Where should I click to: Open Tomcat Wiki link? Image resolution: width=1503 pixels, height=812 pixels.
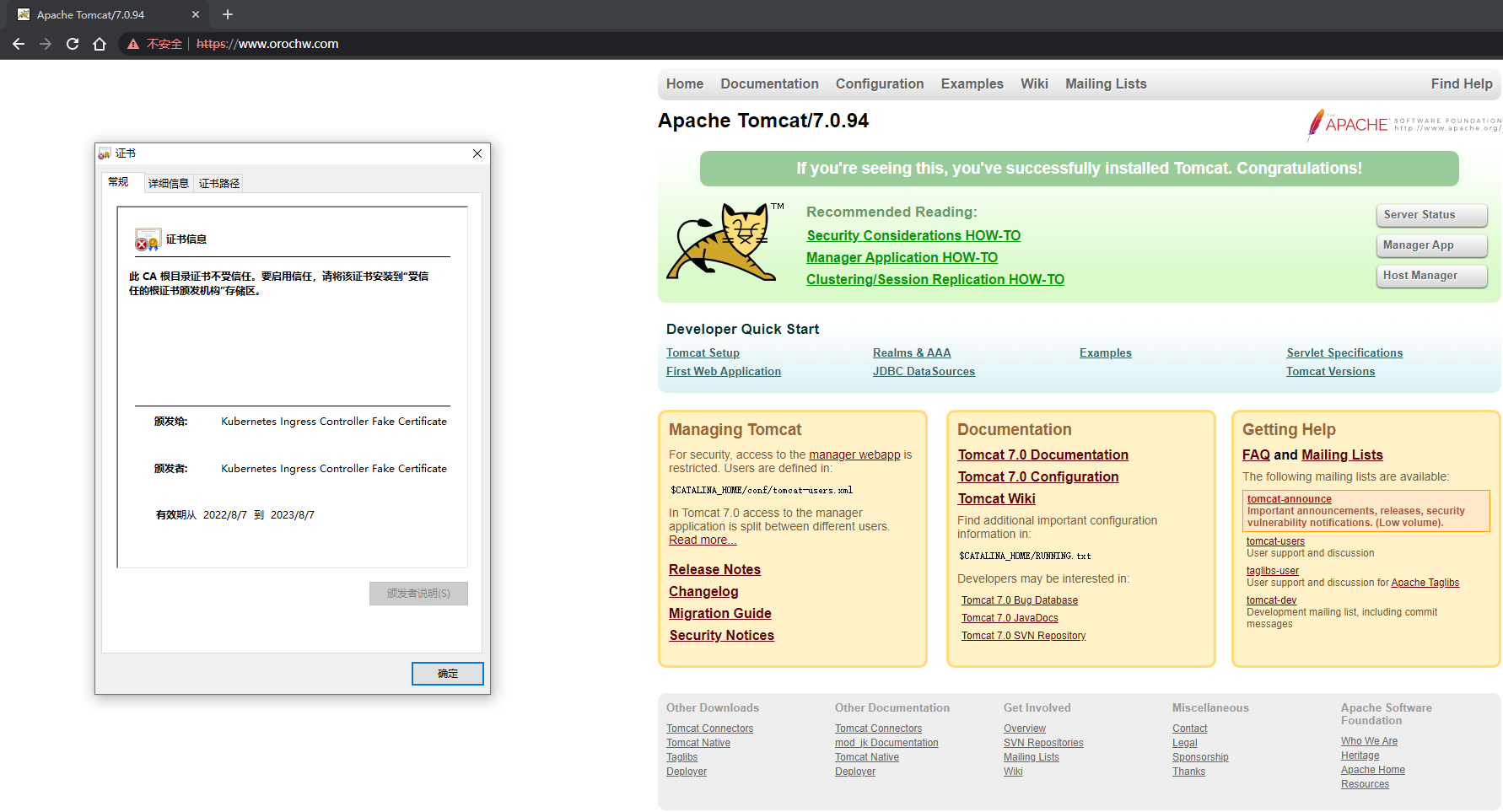tap(996, 498)
